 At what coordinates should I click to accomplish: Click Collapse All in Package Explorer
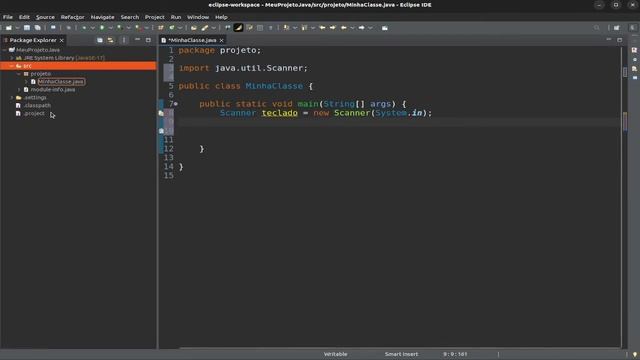click(x=100, y=40)
